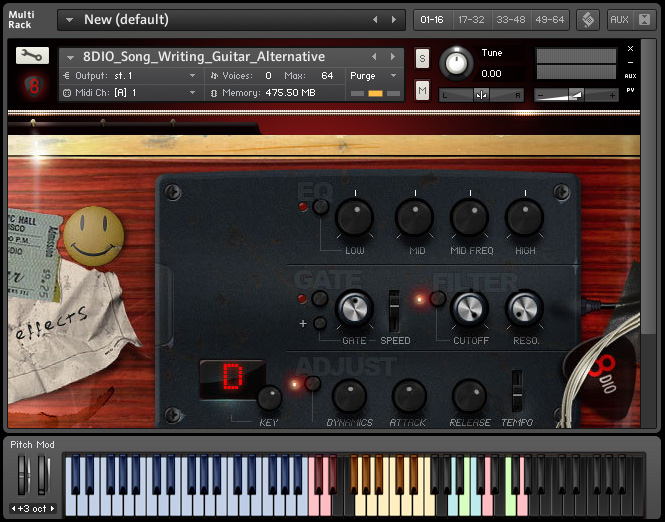Switch to the 49-64 rack page

pos(550,20)
